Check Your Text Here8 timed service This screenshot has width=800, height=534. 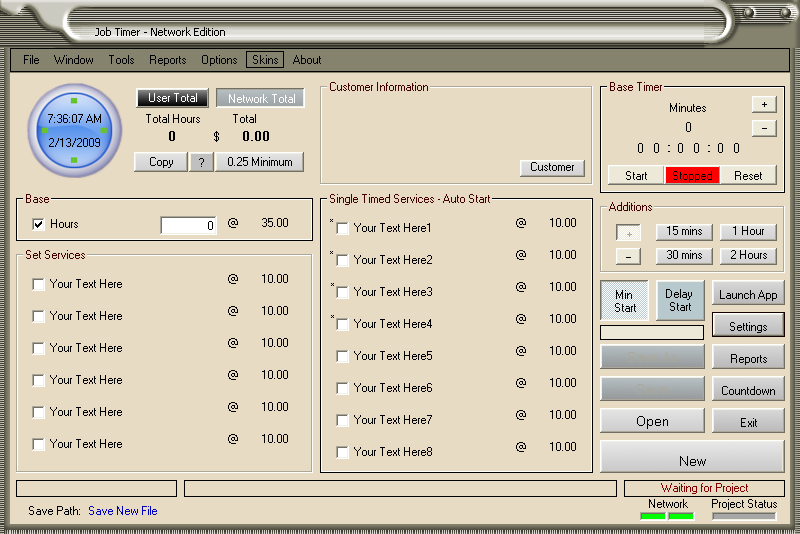342,453
